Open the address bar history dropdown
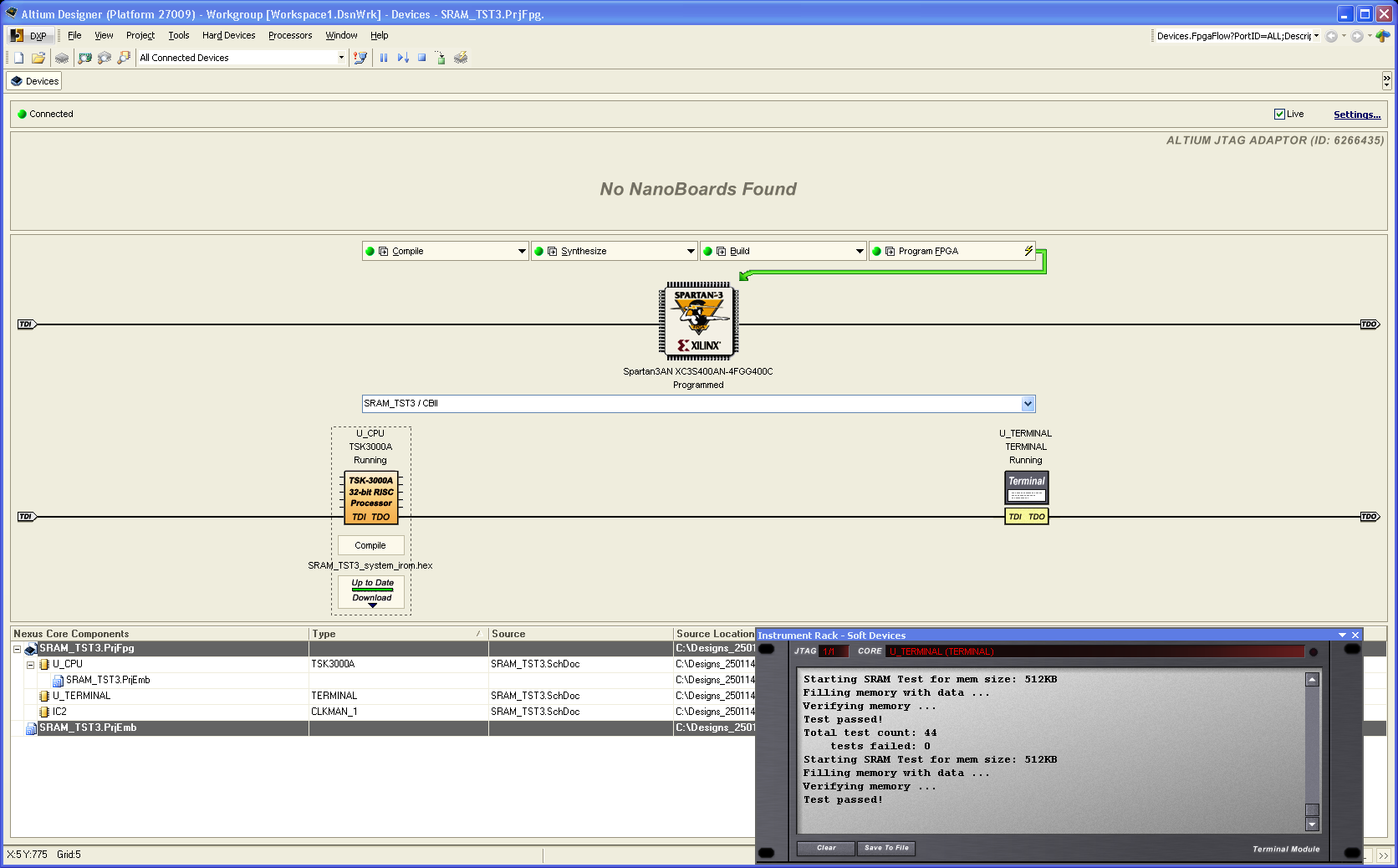This screenshot has width=1398, height=868. (1316, 36)
